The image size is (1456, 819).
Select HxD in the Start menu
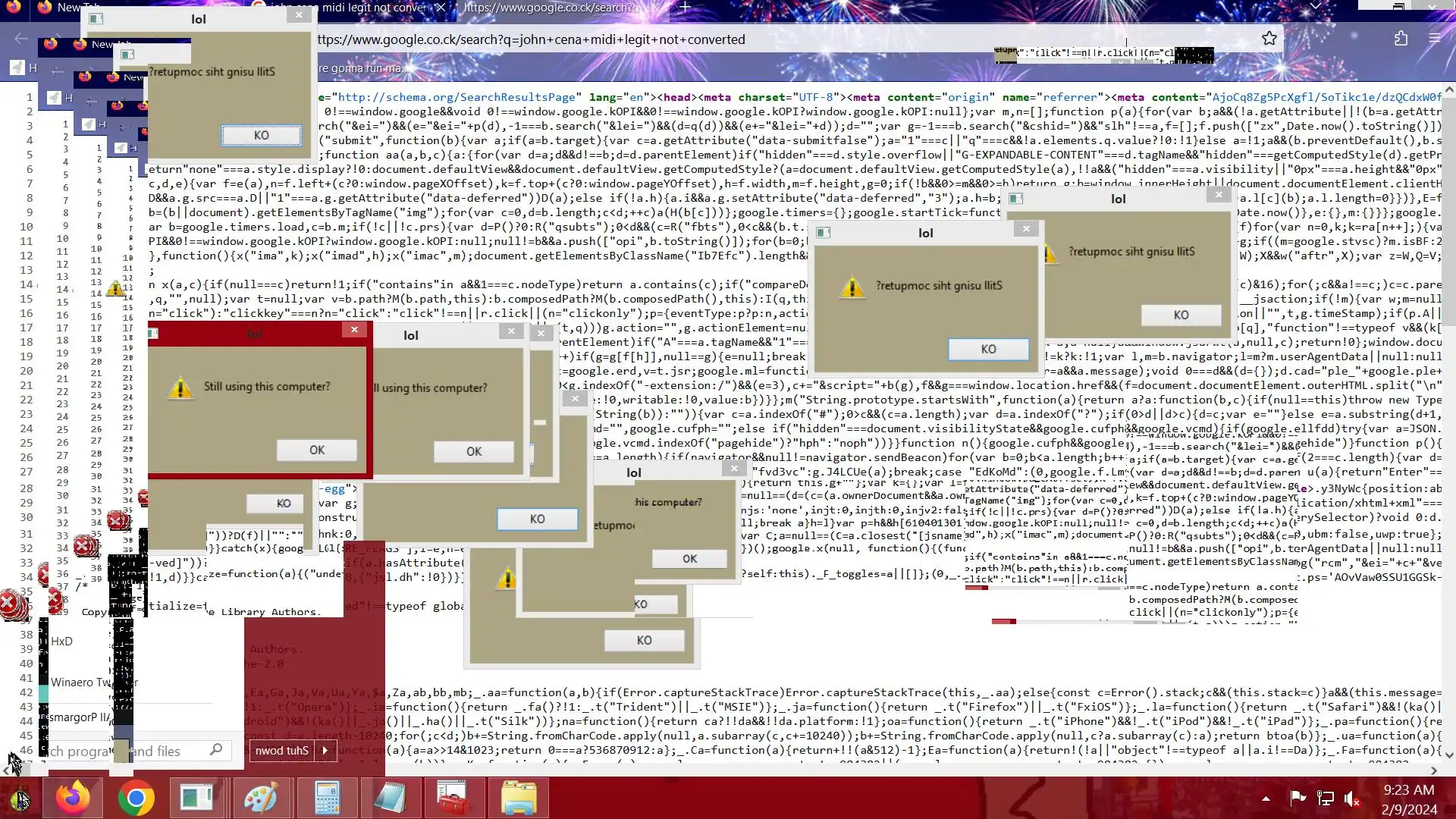(x=61, y=642)
